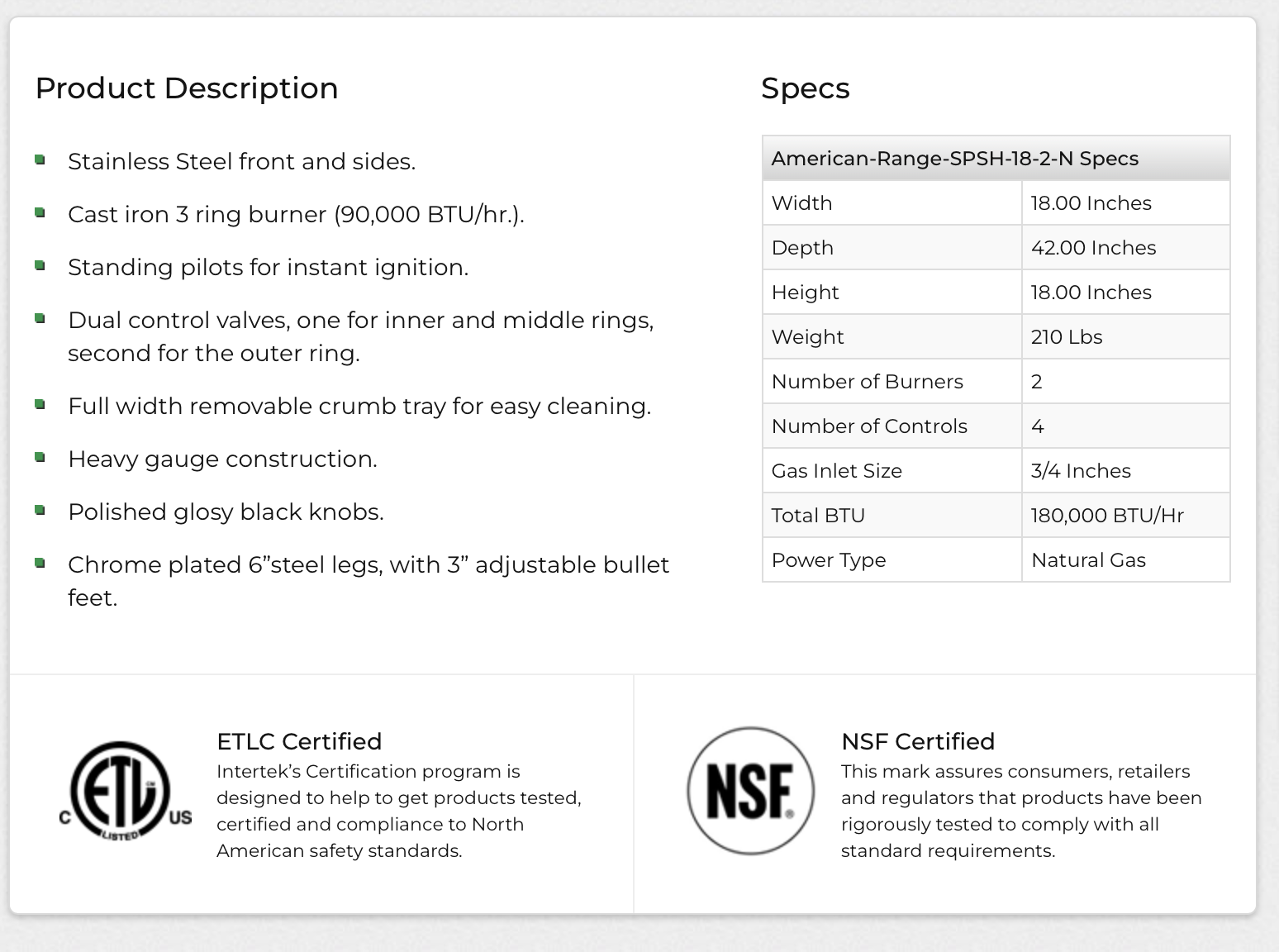The width and height of the screenshot is (1279, 952).
Task: Click the green bullet beside Polished glosy knobs
Action: [x=40, y=510]
